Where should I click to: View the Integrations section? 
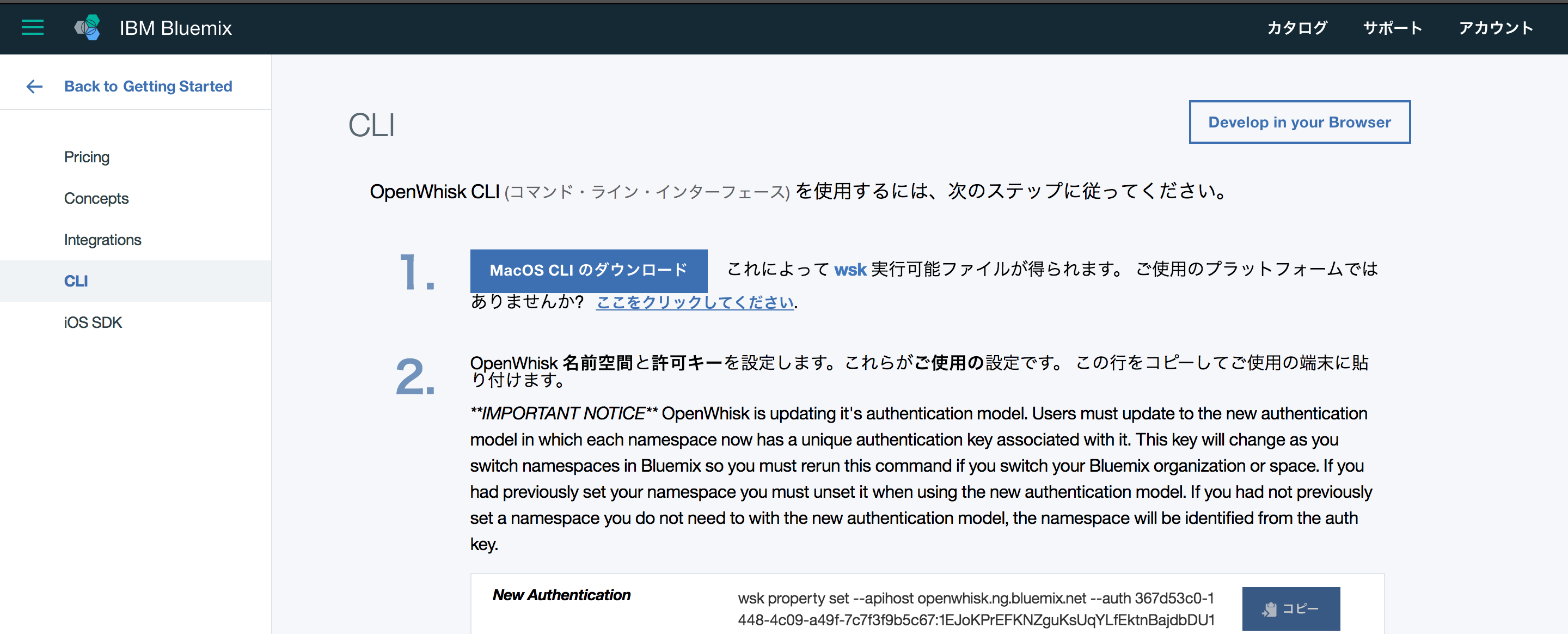pos(102,239)
